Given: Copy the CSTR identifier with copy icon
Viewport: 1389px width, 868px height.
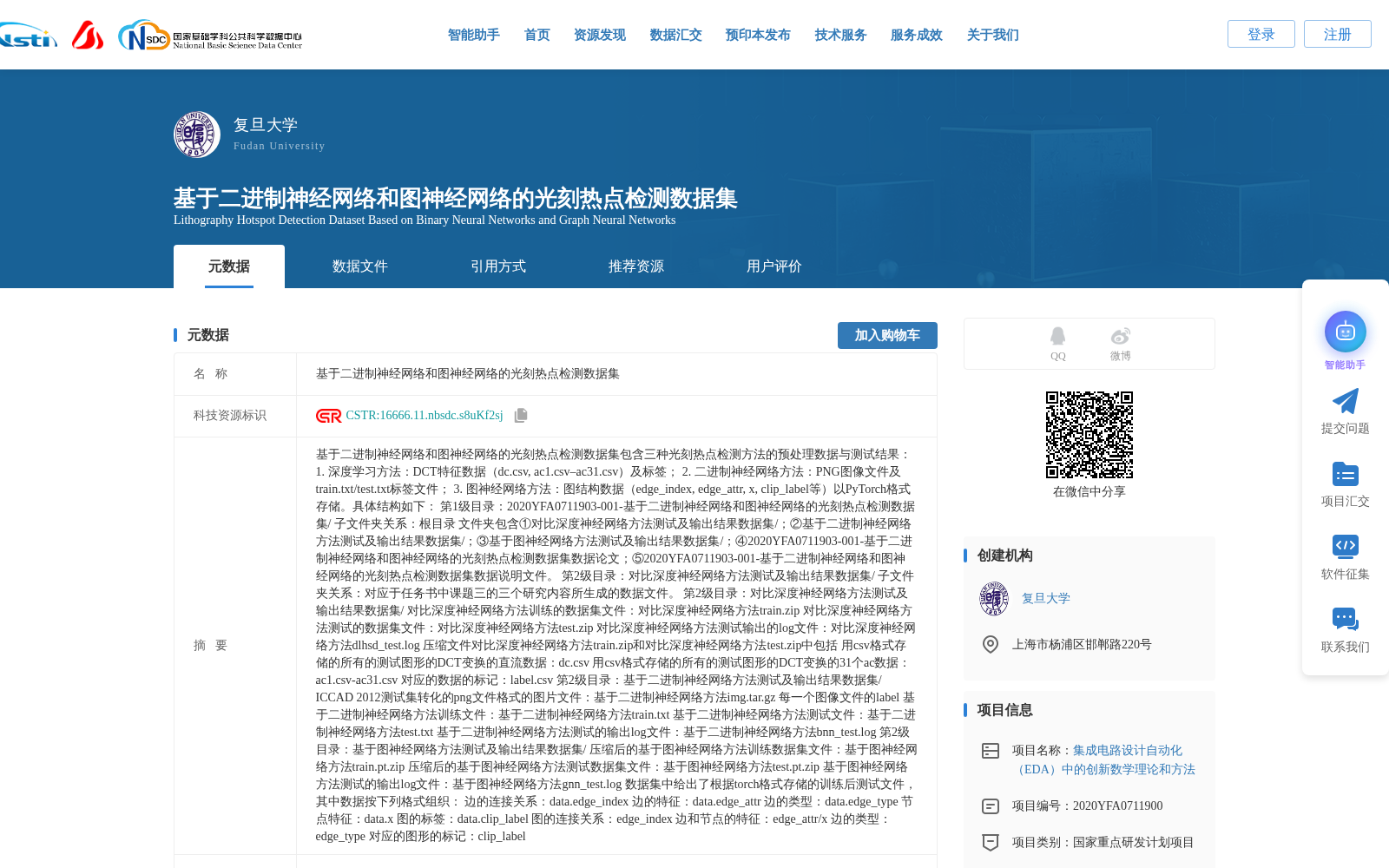Looking at the screenshot, I should click(521, 416).
